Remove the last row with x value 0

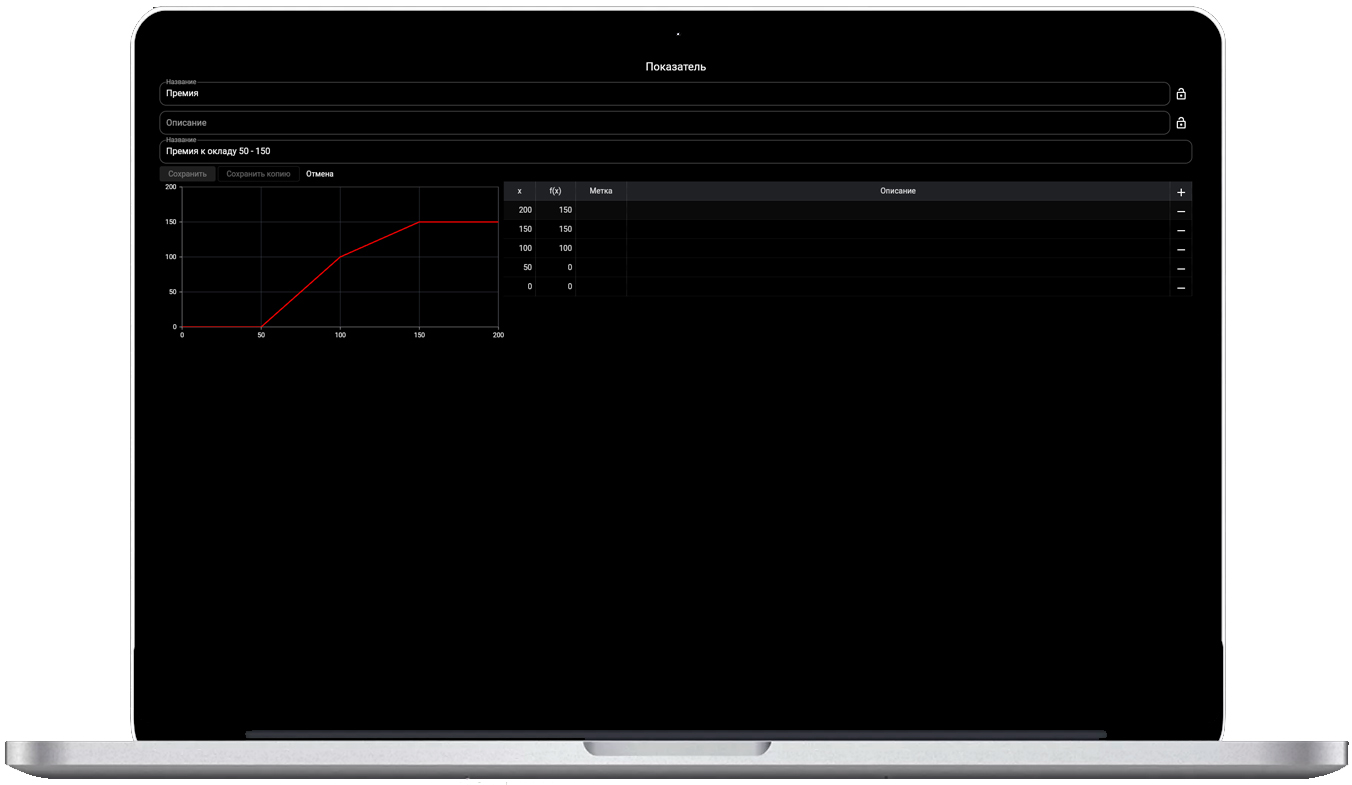click(1181, 288)
